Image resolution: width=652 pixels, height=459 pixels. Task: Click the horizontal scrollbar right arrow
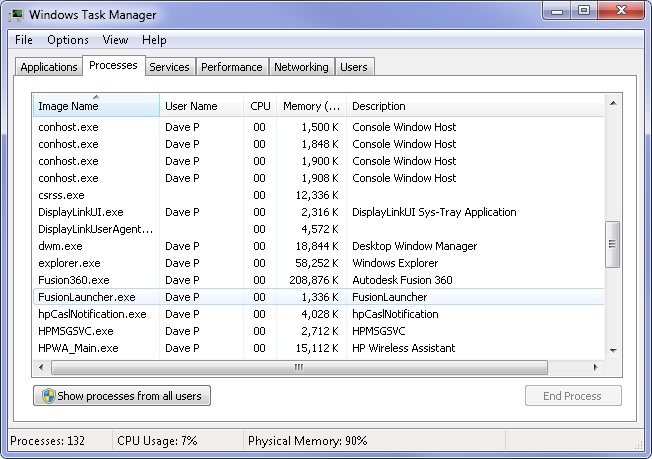tap(597, 367)
